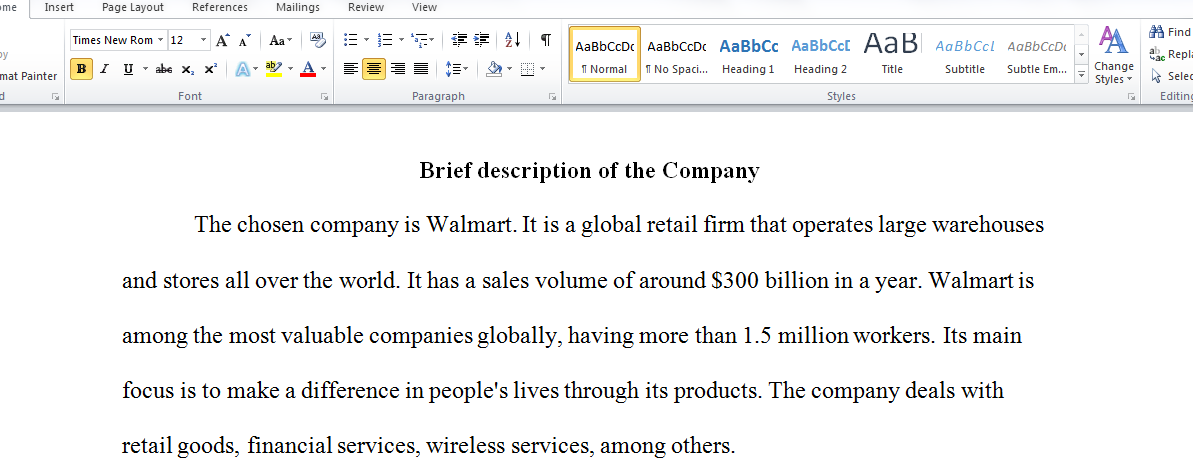The width and height of the screenshot is (1193, 476).
Task: Toggle Bold formatting
Action: point(81,69)
